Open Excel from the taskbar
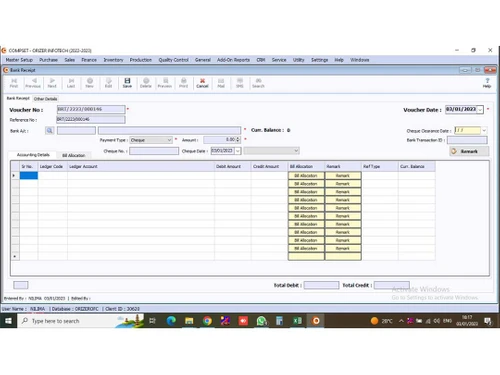The height and width of the screenshot is (375, 500). tap(297, 321)
